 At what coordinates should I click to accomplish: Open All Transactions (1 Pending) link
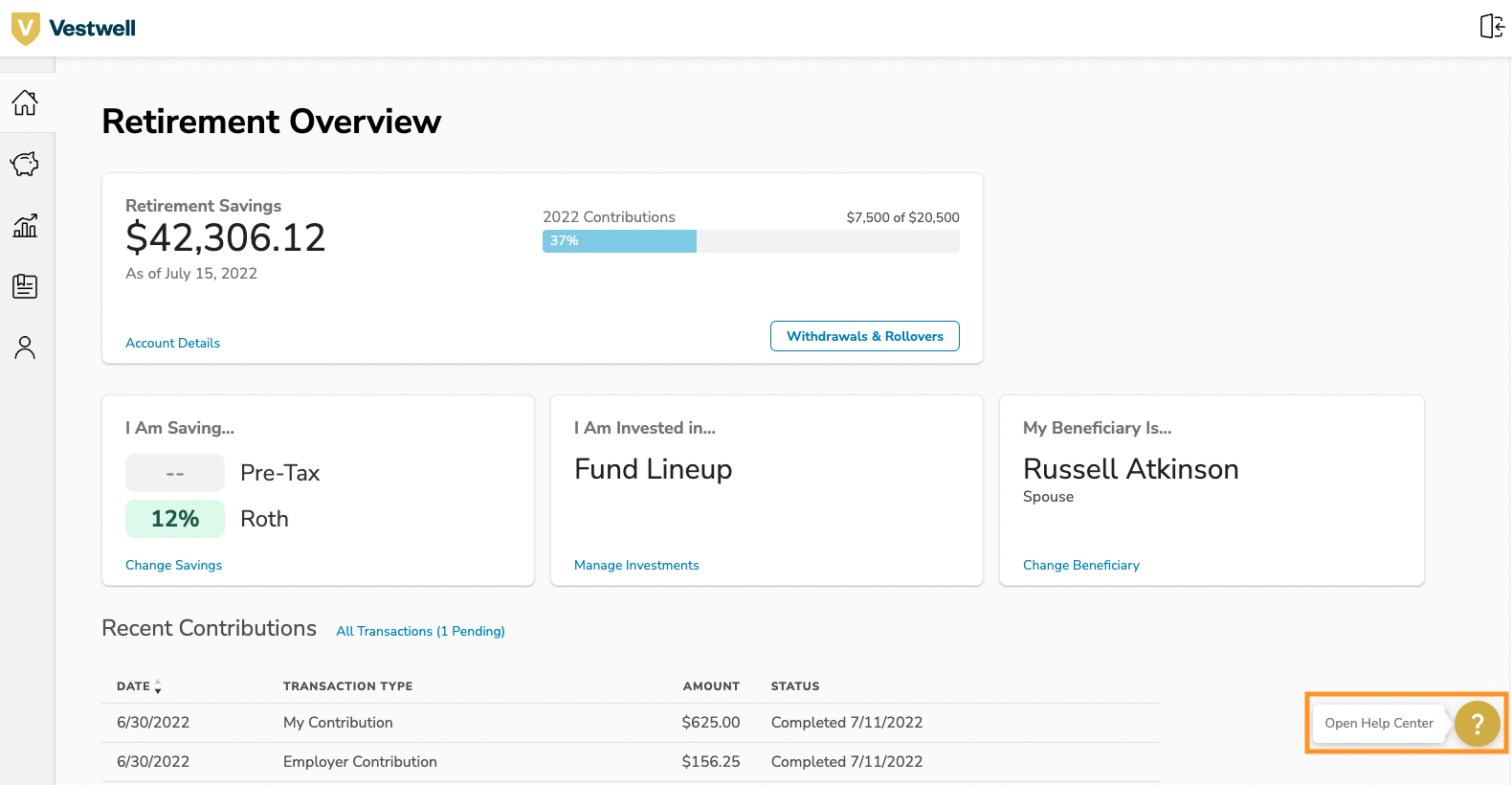[x=420, y=631]
